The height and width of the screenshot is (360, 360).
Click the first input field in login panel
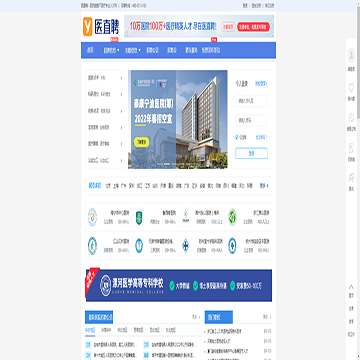coord(251,101)
